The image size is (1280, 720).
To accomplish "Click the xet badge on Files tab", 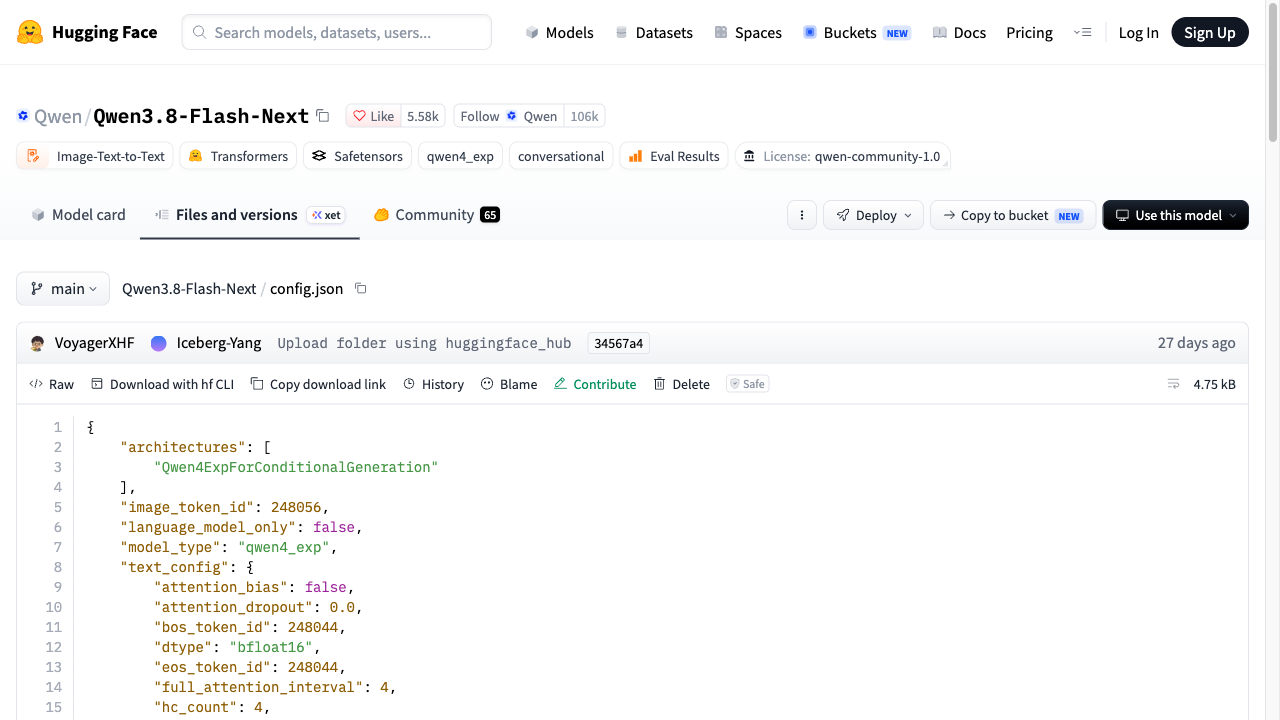I will click(326, 215).
